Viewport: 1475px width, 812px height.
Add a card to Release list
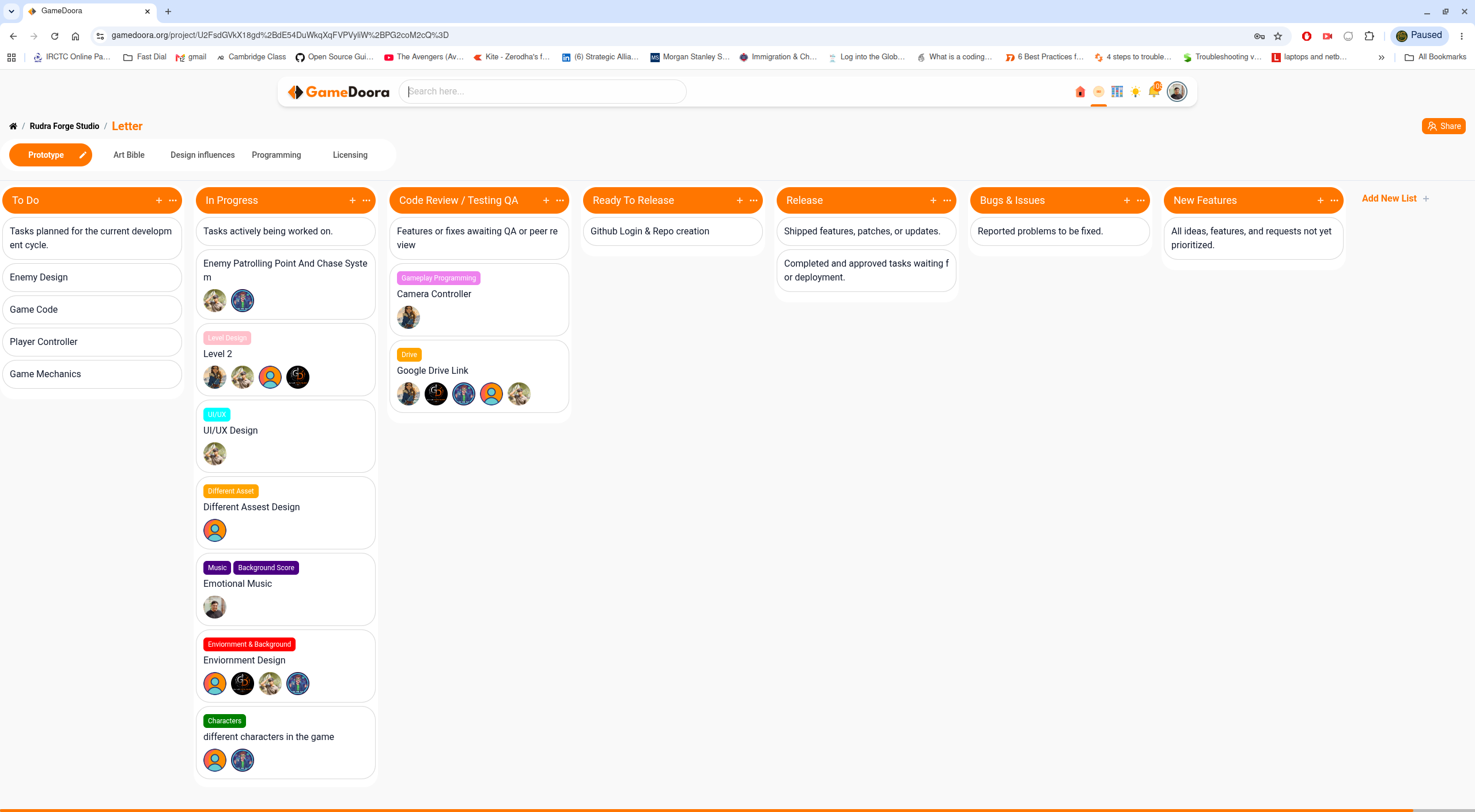click(933, 200)
